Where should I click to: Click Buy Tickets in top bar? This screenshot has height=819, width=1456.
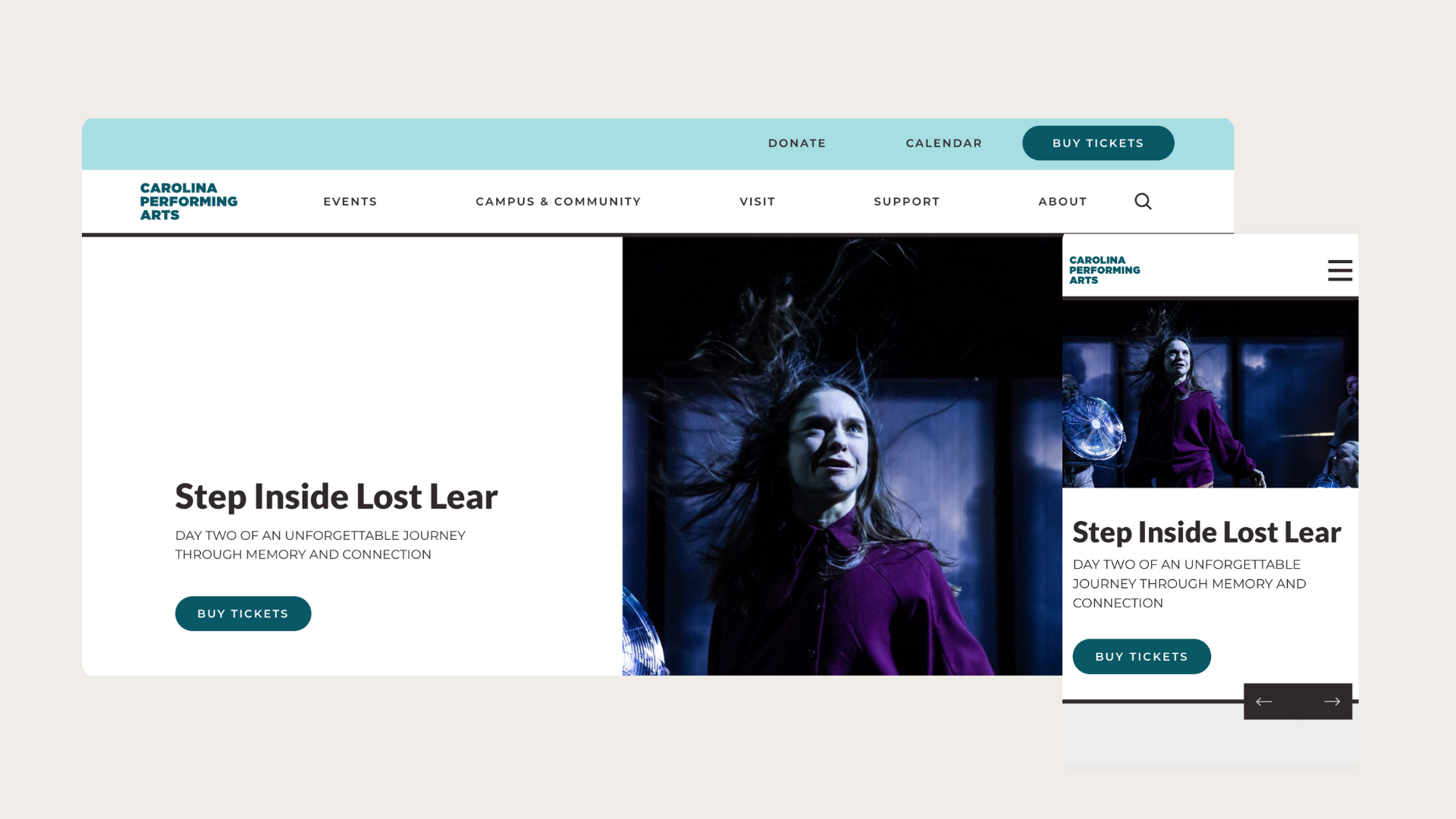click(1098, 143)
